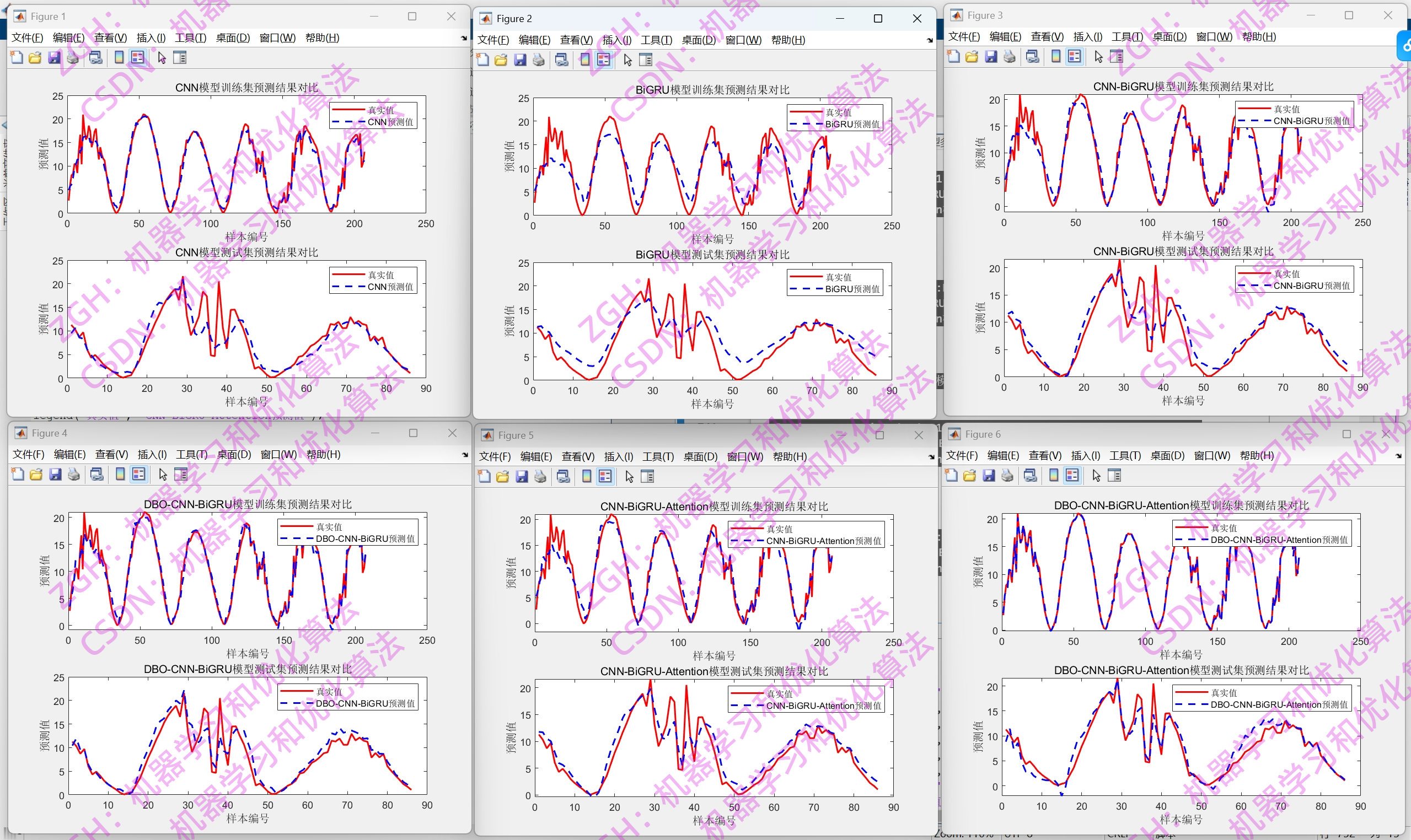
Task: Expand 插入(I) menu in Figure 2
Action: pyautogui.click(x=616, y=40)
